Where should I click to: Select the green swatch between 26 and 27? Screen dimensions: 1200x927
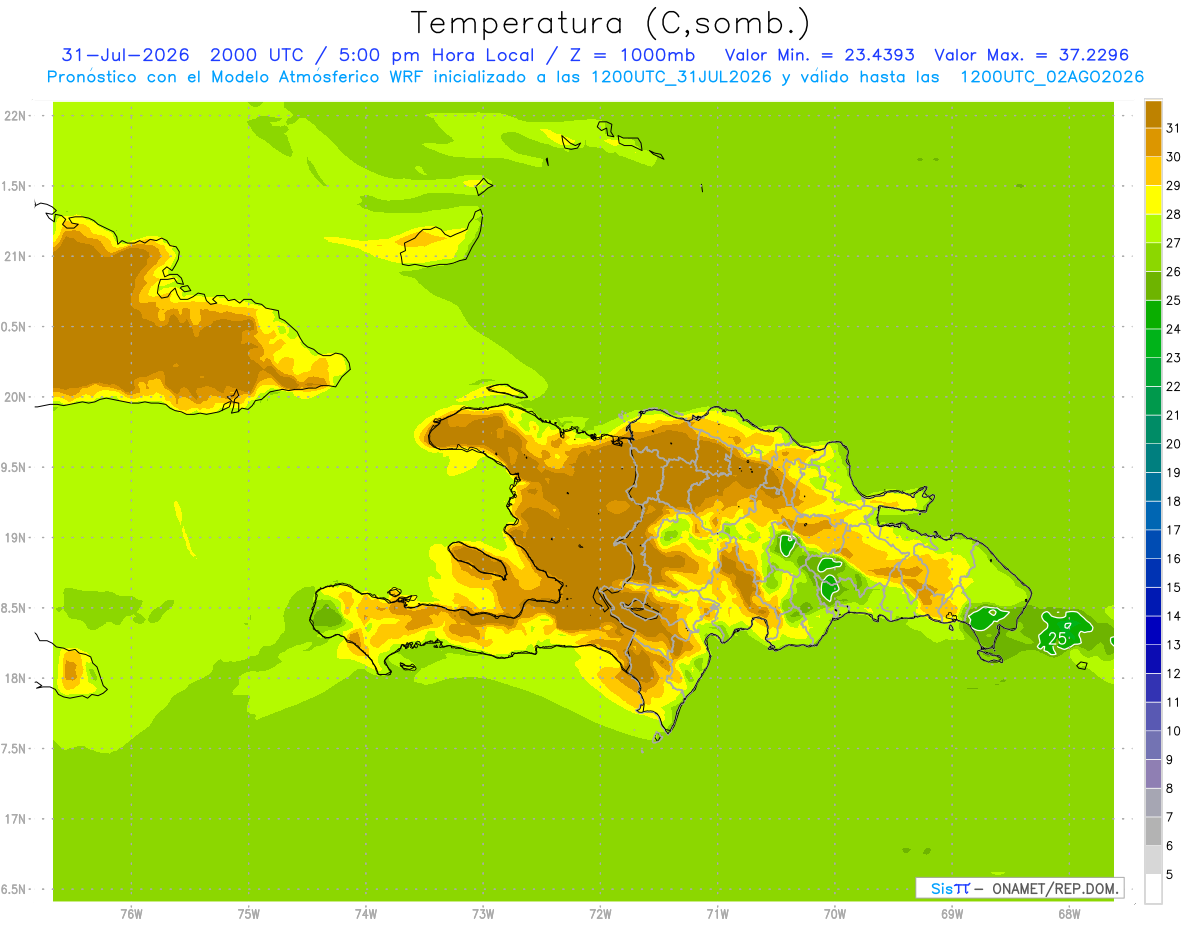(1153, 257)
